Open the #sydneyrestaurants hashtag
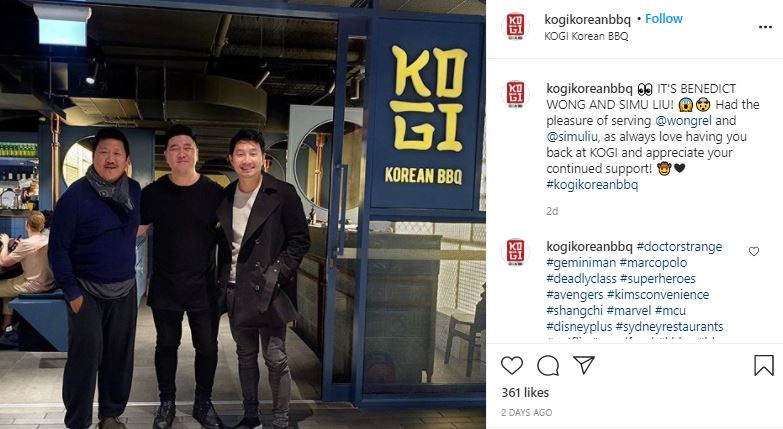783x429 pixels. tap(669, 327)
